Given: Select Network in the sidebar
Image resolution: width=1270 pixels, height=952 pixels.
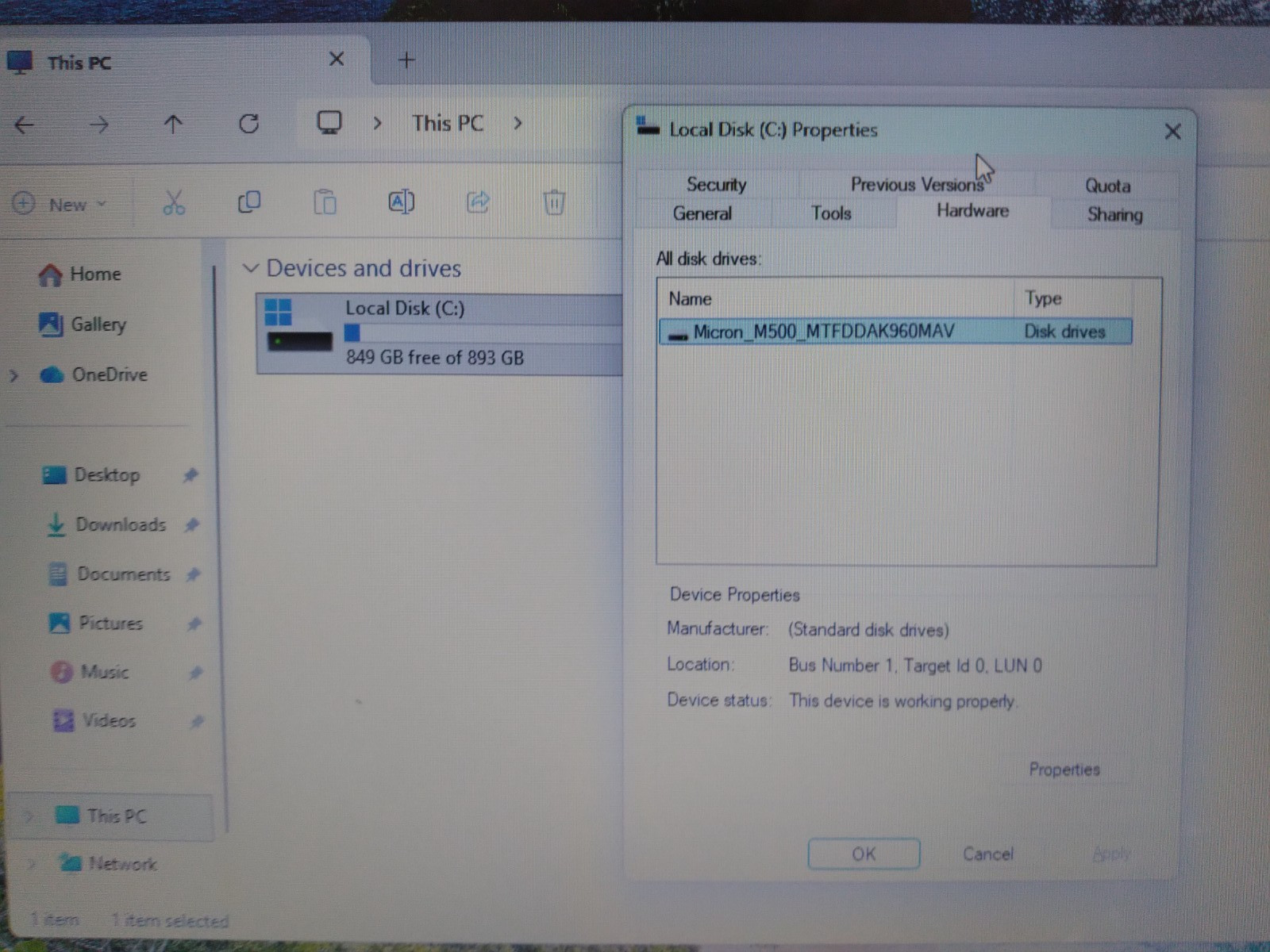Looking at the screenshot, I should coord(108,864).
